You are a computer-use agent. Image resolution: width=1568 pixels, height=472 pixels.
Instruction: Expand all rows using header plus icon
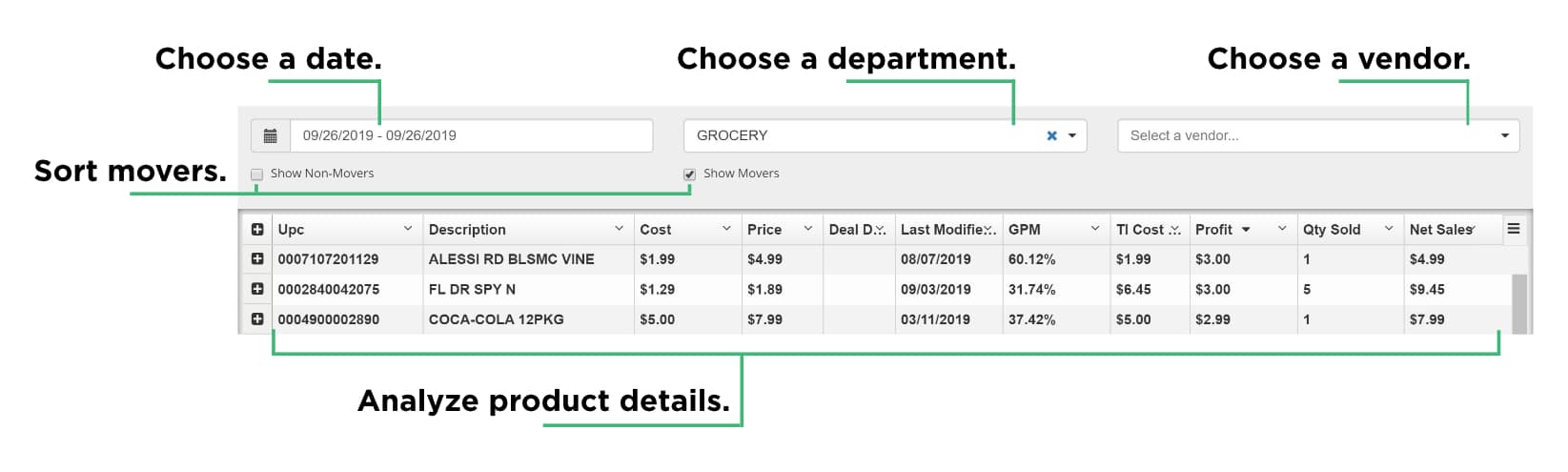pyautogui.click(x=257, y=229)
